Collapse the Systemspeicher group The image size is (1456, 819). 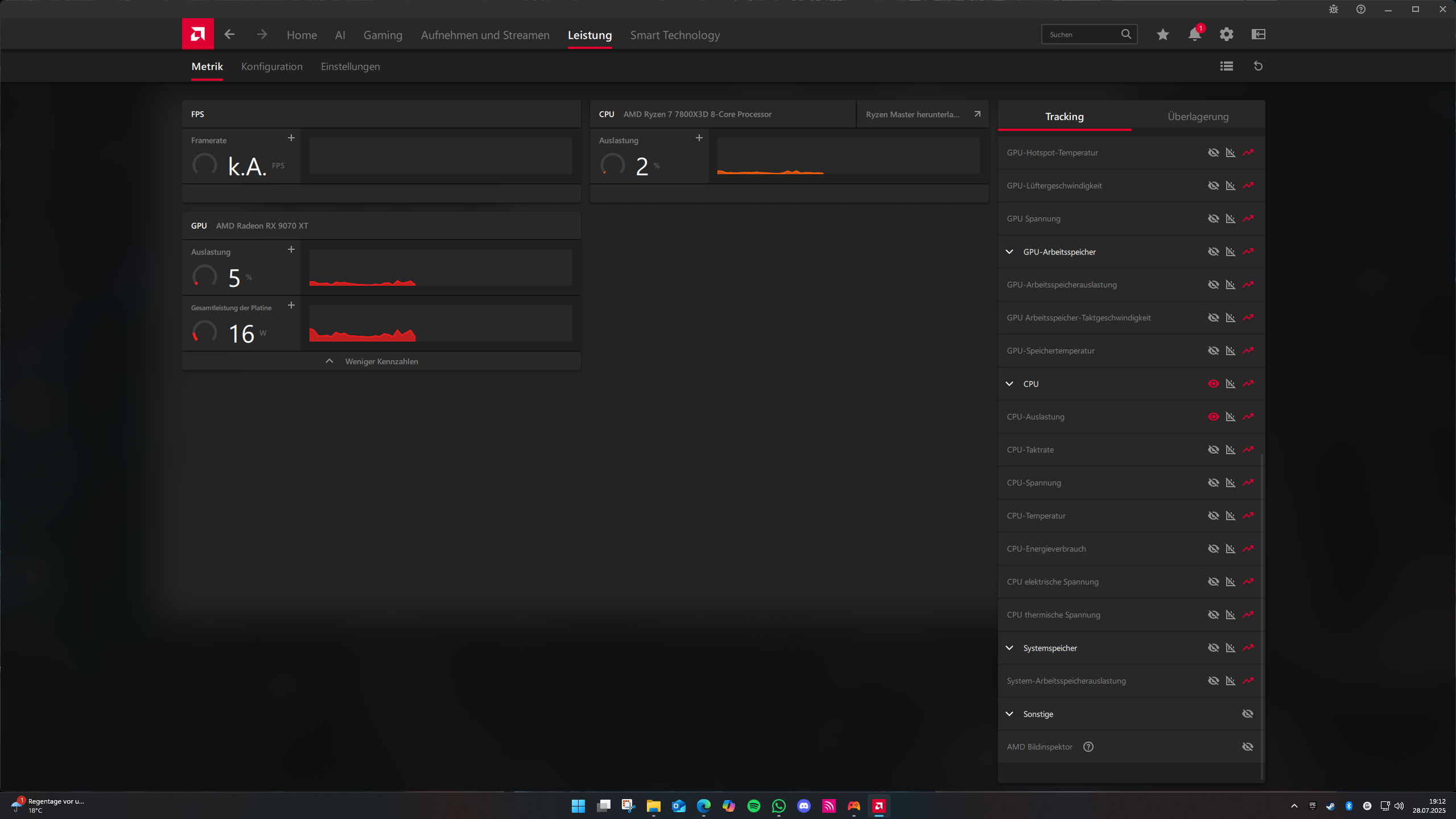click(1009, 648)
